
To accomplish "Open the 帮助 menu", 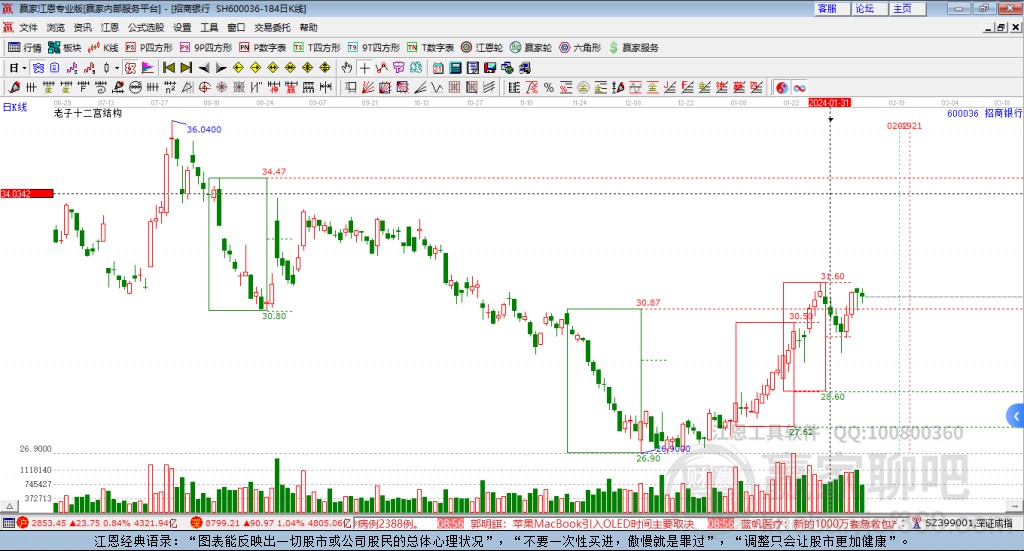I will click(x=308, y=27).
